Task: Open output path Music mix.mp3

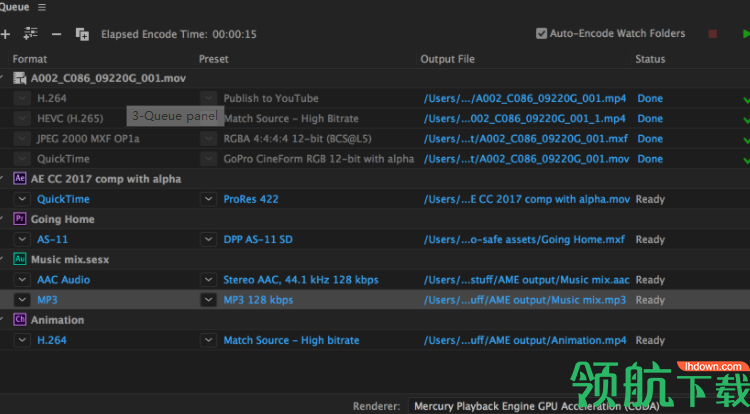Action: [x=525, y=300]
